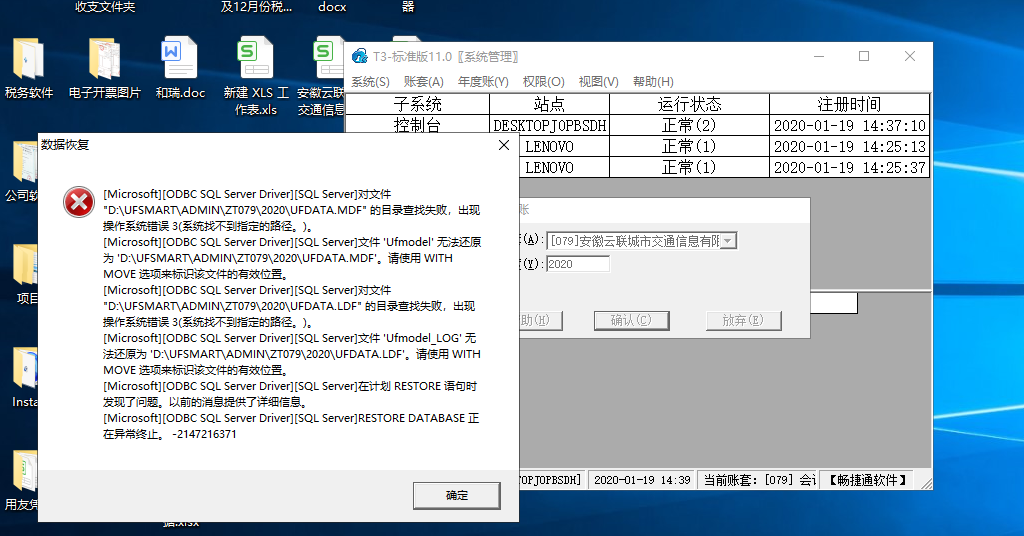Screen dimensions: 1024x536
Task: Select the 2020-01-19 14:25:13 timestamp cell
Action: pyautogui.click(x=849, y=146)
